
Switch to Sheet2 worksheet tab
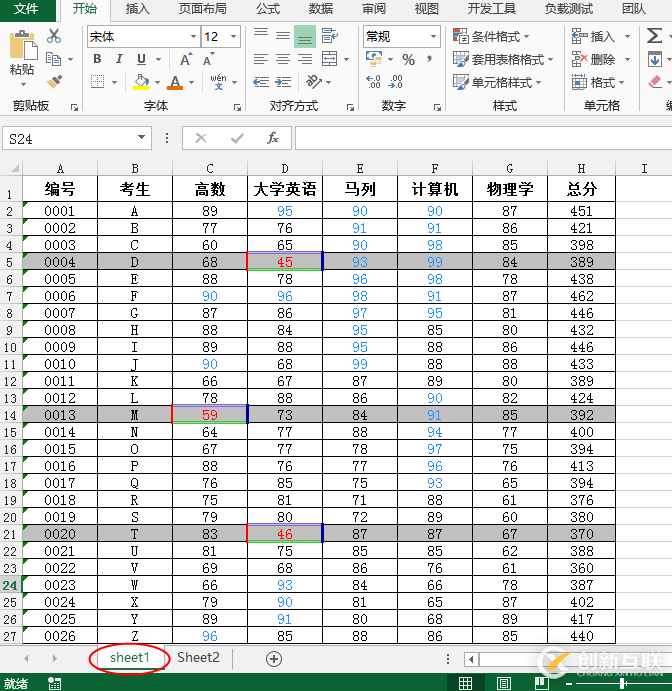(198, 658)
